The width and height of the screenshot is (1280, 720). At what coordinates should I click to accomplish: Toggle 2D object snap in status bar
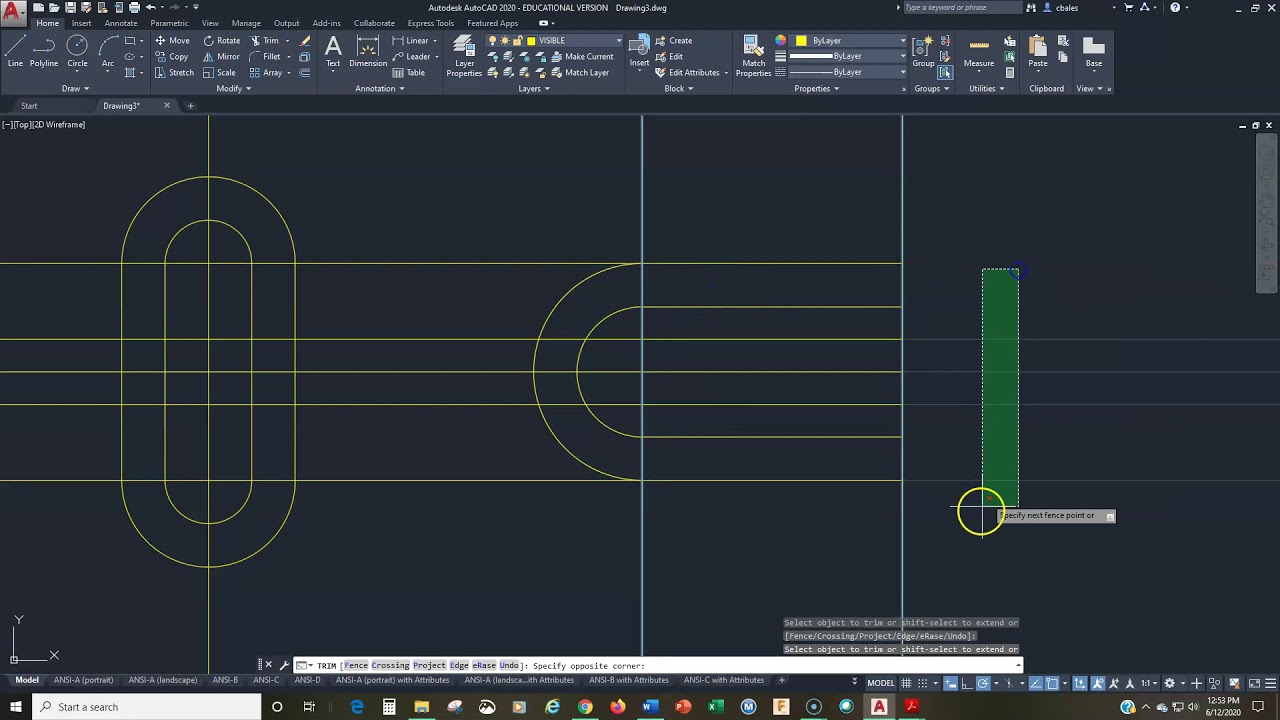coord(1053,683)
